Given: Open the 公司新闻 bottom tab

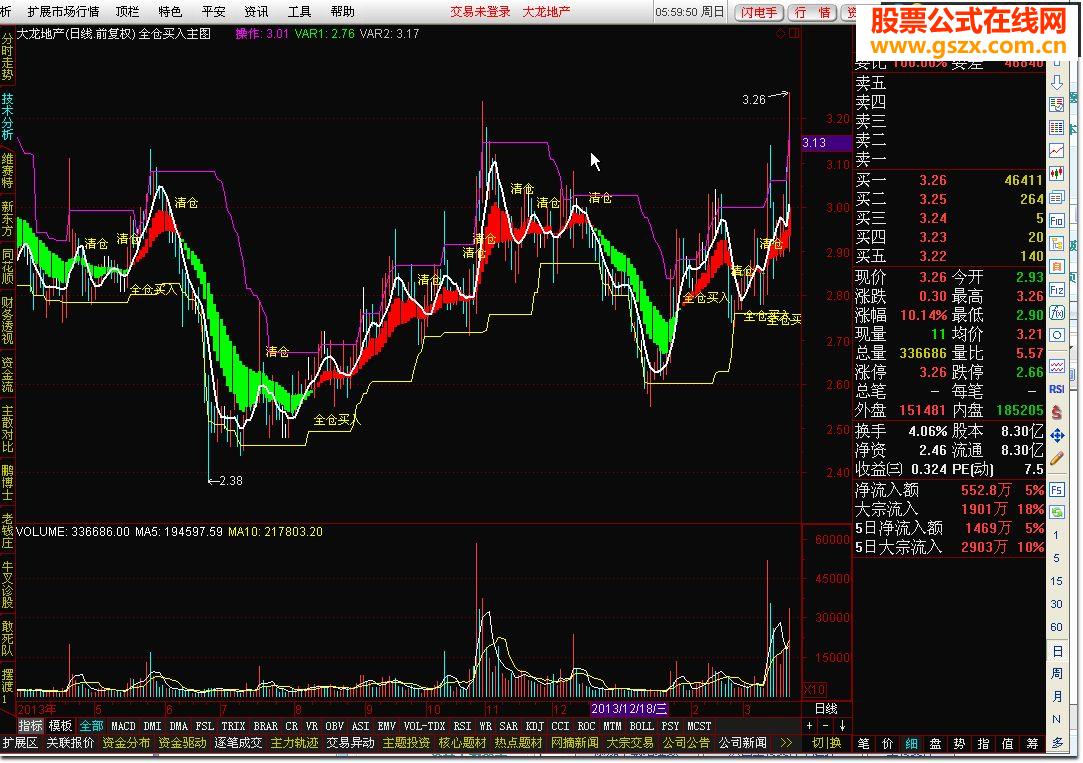Looking at the screenshot, I should 742,743.
